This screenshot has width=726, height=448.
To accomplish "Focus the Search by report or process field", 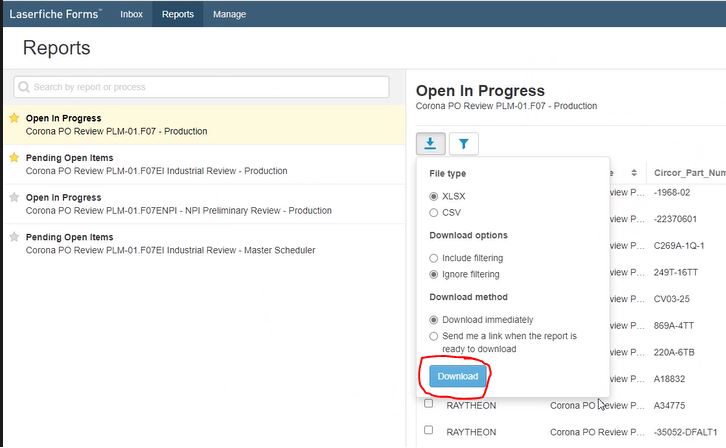I will tap(201, 87).
